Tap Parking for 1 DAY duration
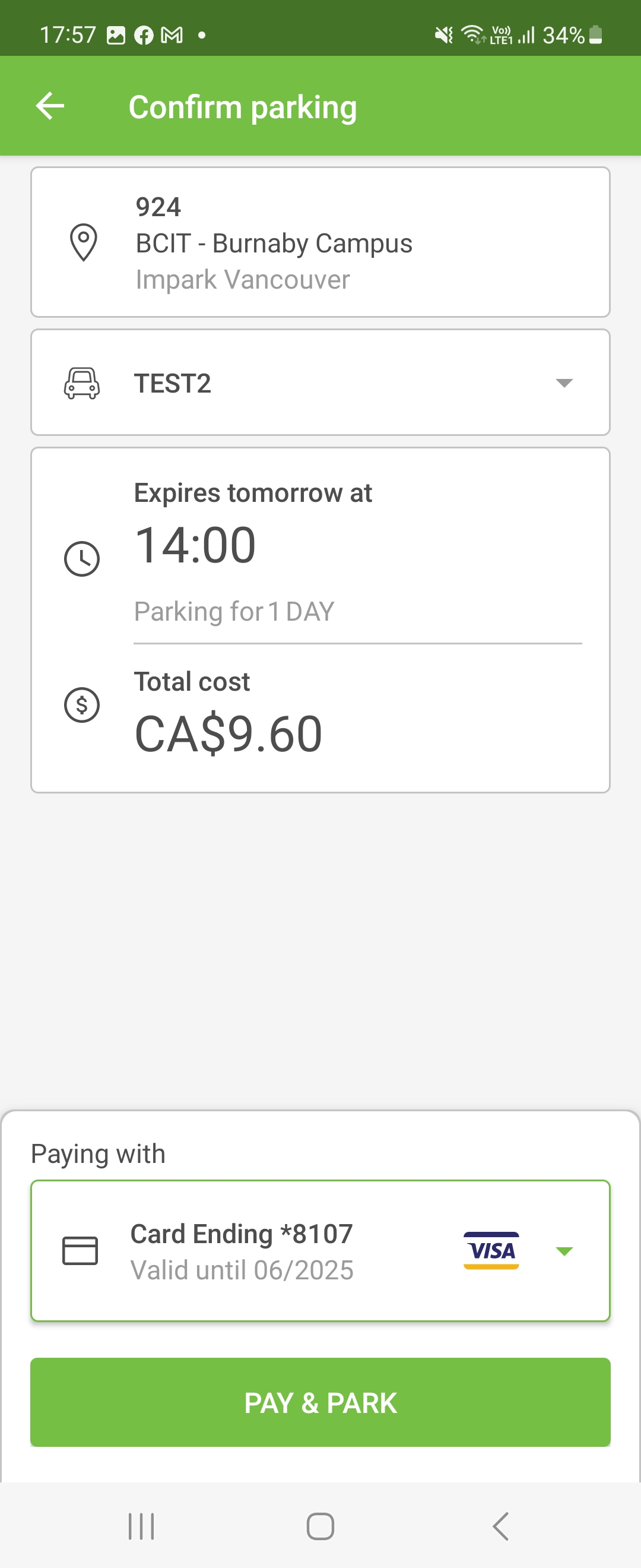 click(x=234, y=612)
